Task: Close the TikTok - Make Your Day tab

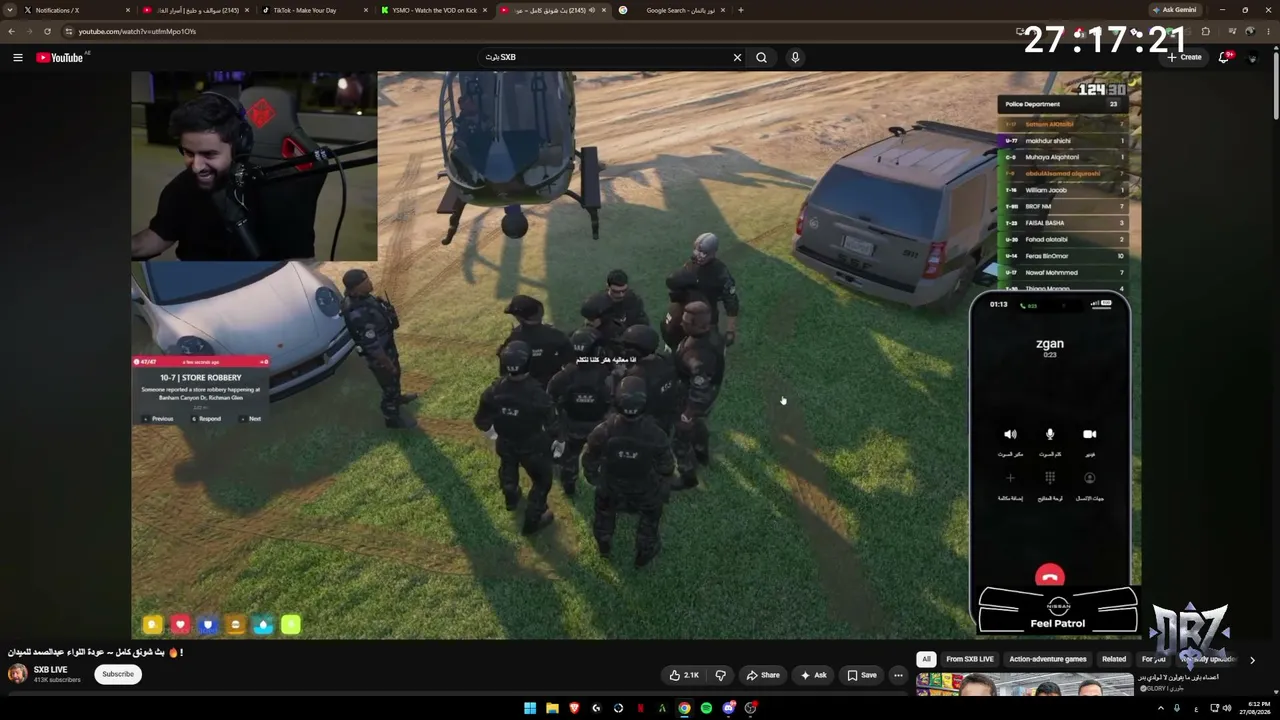Action: coord(365,10)
